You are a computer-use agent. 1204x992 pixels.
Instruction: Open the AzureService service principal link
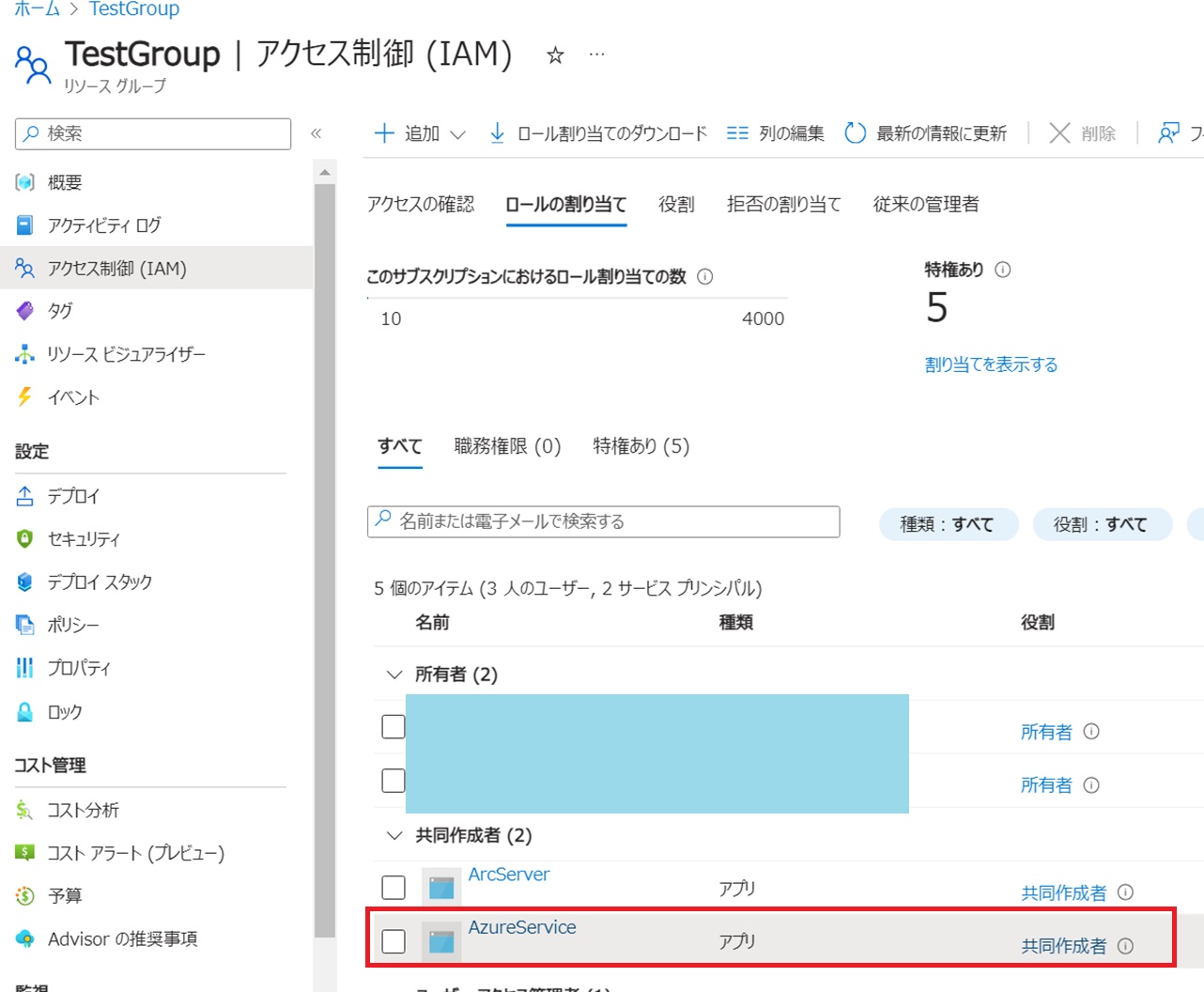[x=522, y=927]
